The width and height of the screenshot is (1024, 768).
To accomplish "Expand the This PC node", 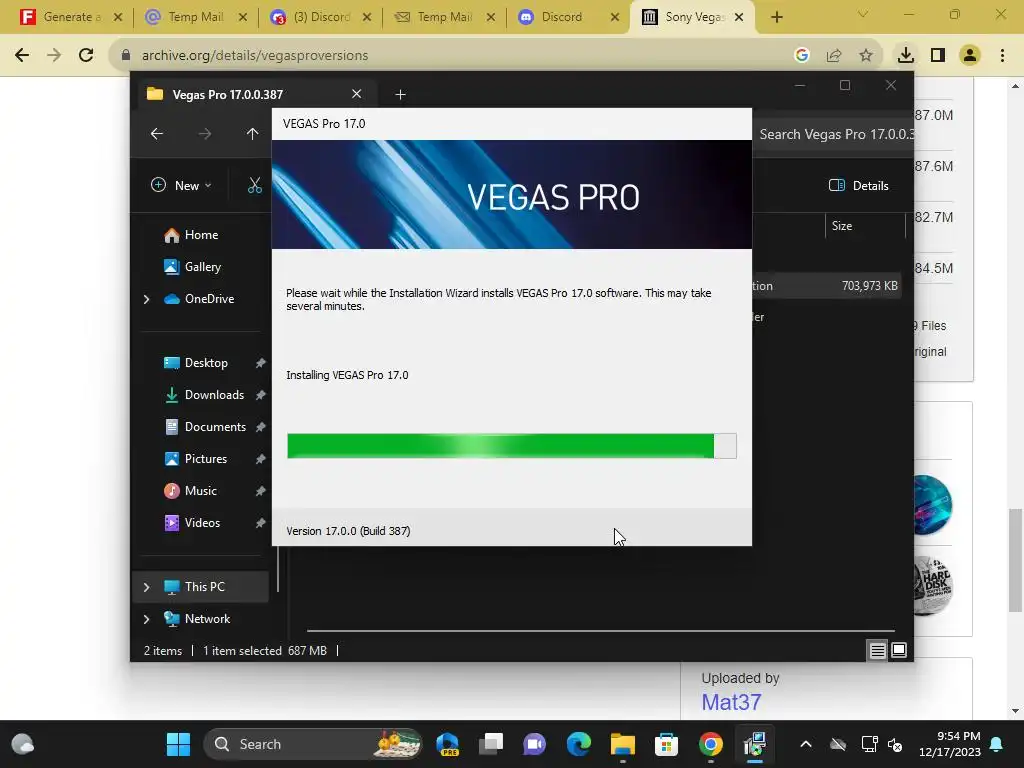I will pos(146,587).
